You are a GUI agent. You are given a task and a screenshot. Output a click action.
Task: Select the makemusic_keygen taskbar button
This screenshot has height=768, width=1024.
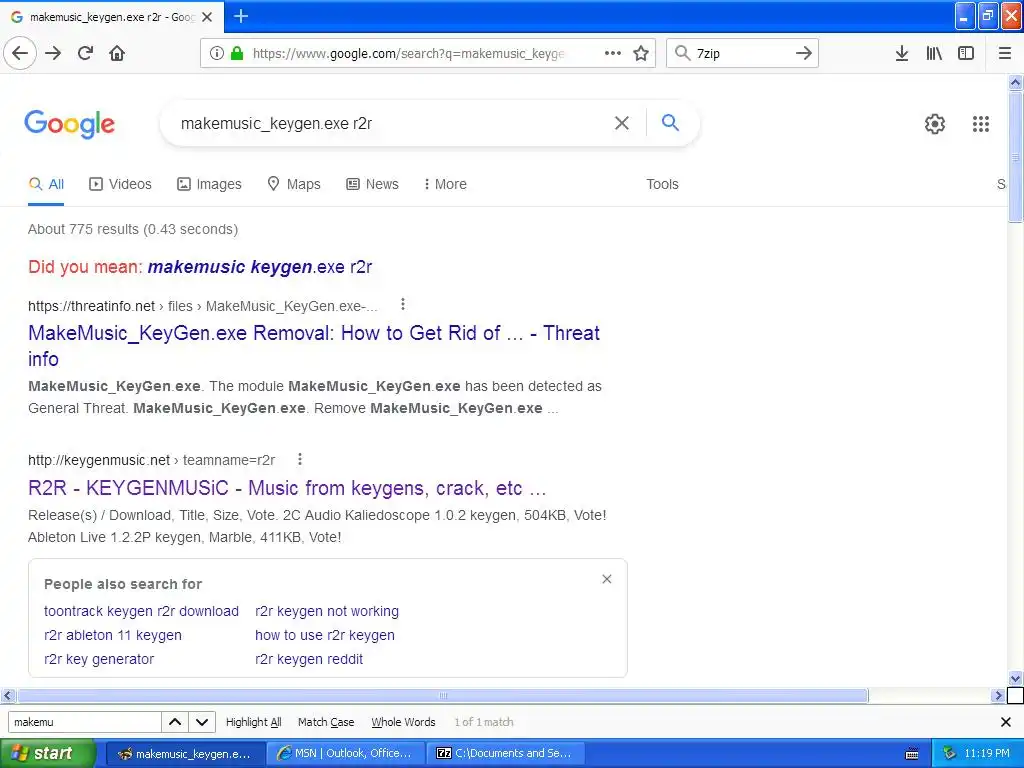(x=185, y=753)
